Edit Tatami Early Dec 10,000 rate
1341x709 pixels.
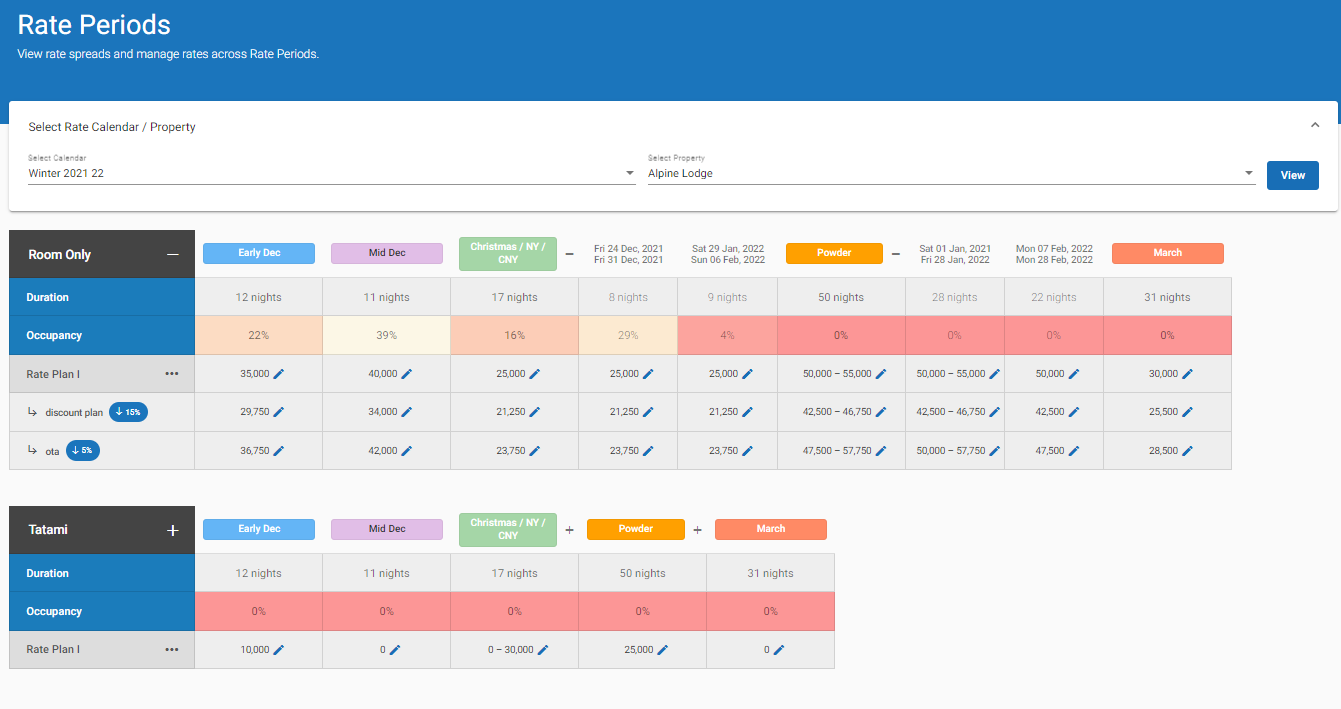(279, 650)
